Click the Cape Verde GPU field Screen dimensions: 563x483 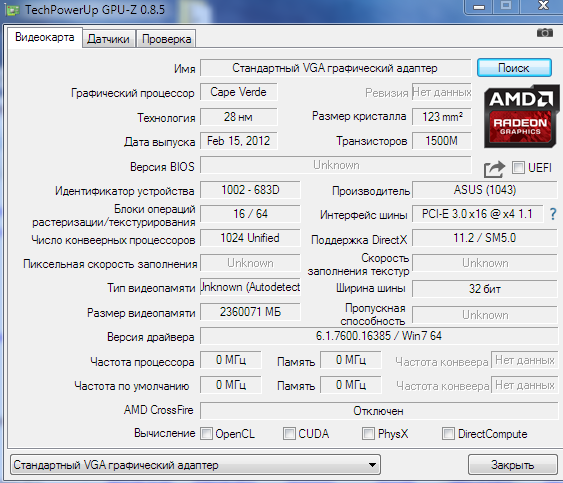point(238,92)
